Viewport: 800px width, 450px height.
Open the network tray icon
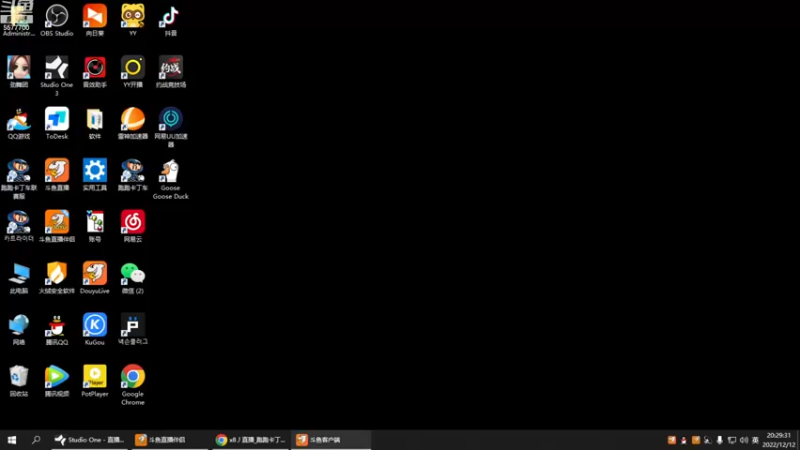point(732,440)
